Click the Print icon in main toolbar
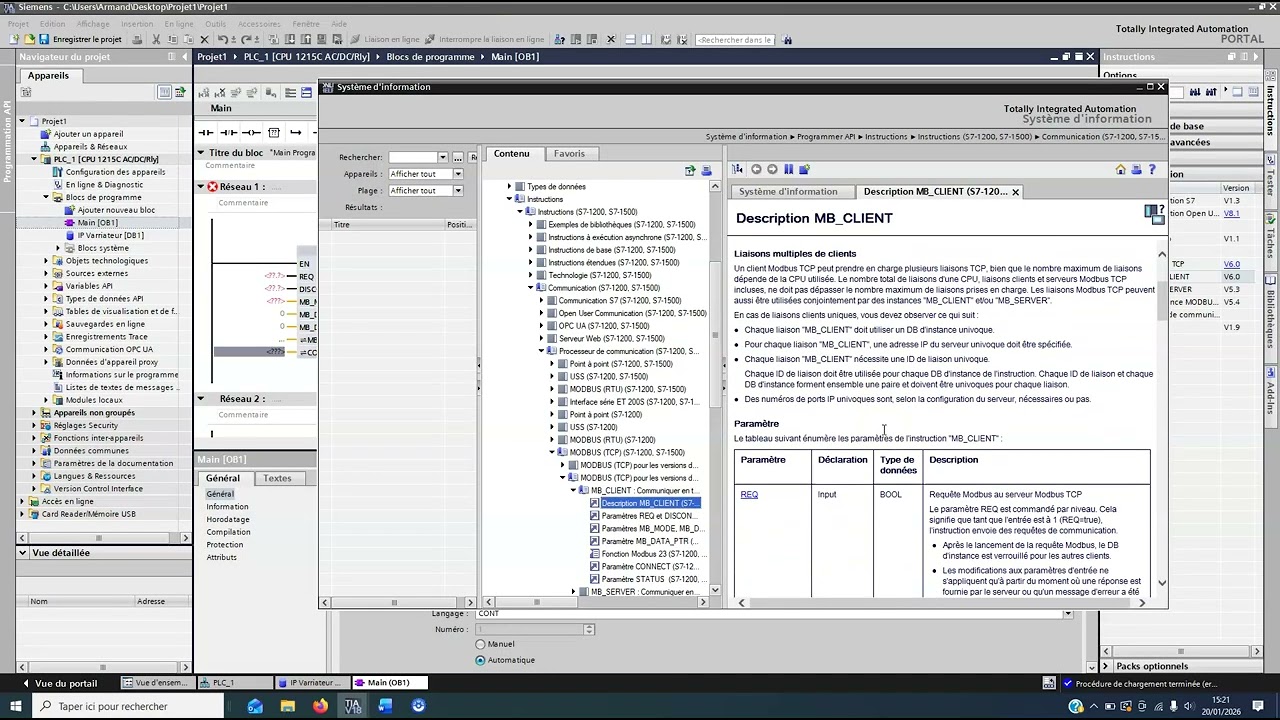The image size is (1280, 720). pyautogui.click(x=138, y=39)
